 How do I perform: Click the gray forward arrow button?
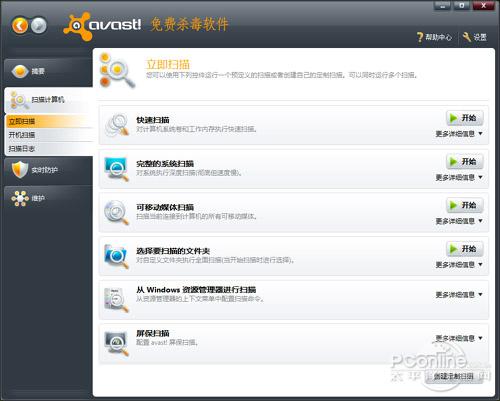pos(39,26)
